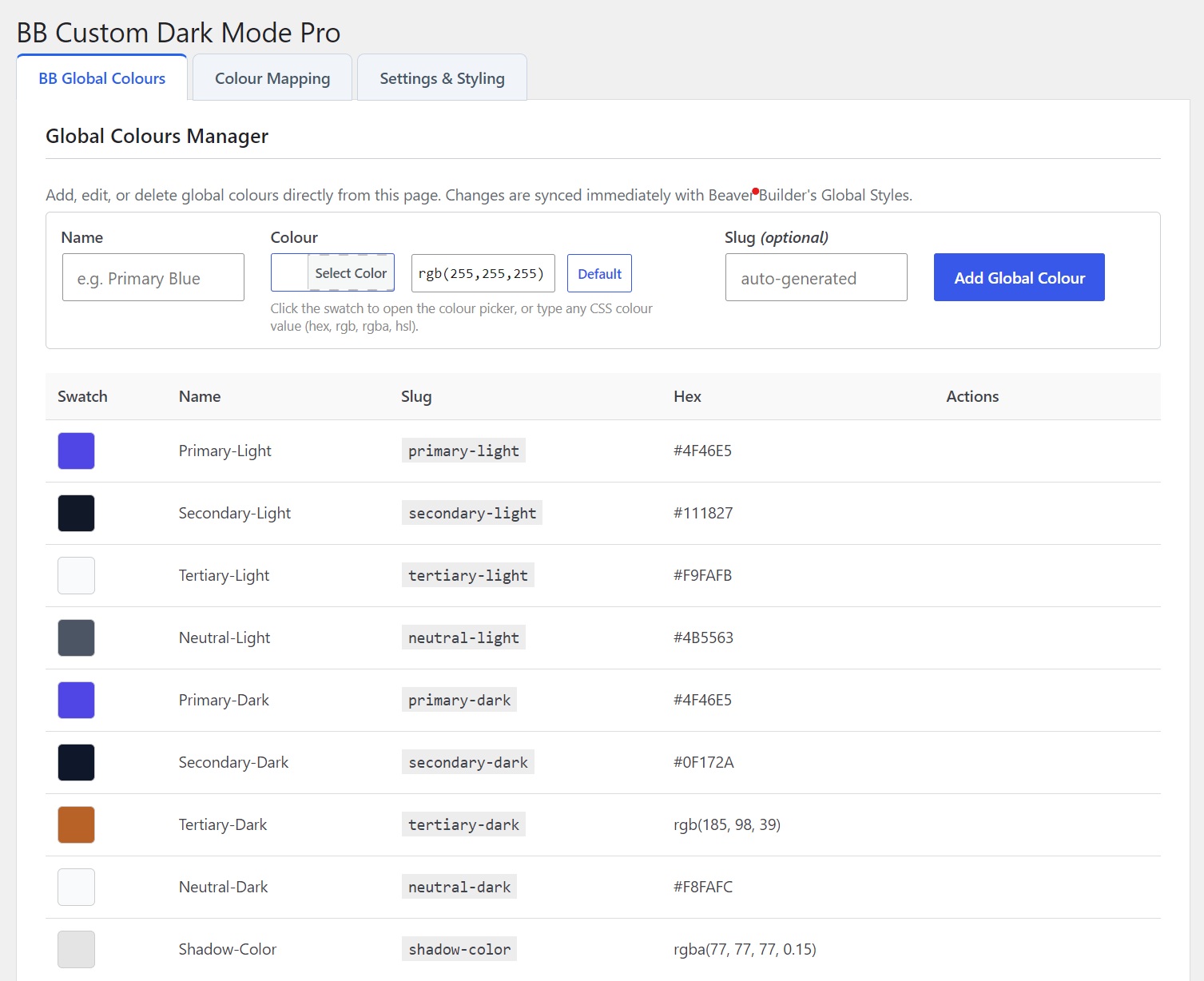Select the primary-dark slug text
The image size is (1204, 981).
coord(459,700)
